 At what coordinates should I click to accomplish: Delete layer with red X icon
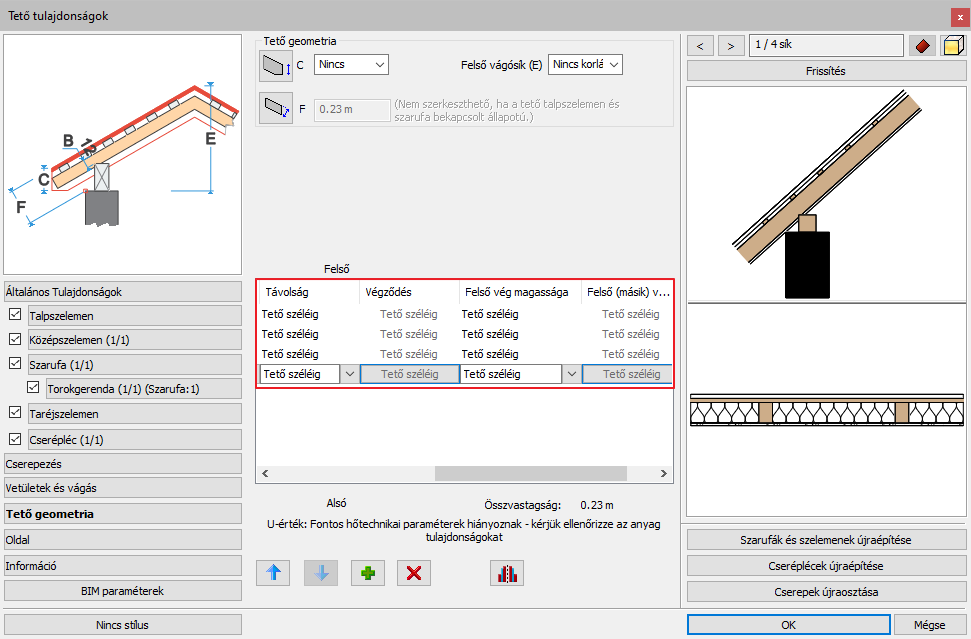pos(414,573)
